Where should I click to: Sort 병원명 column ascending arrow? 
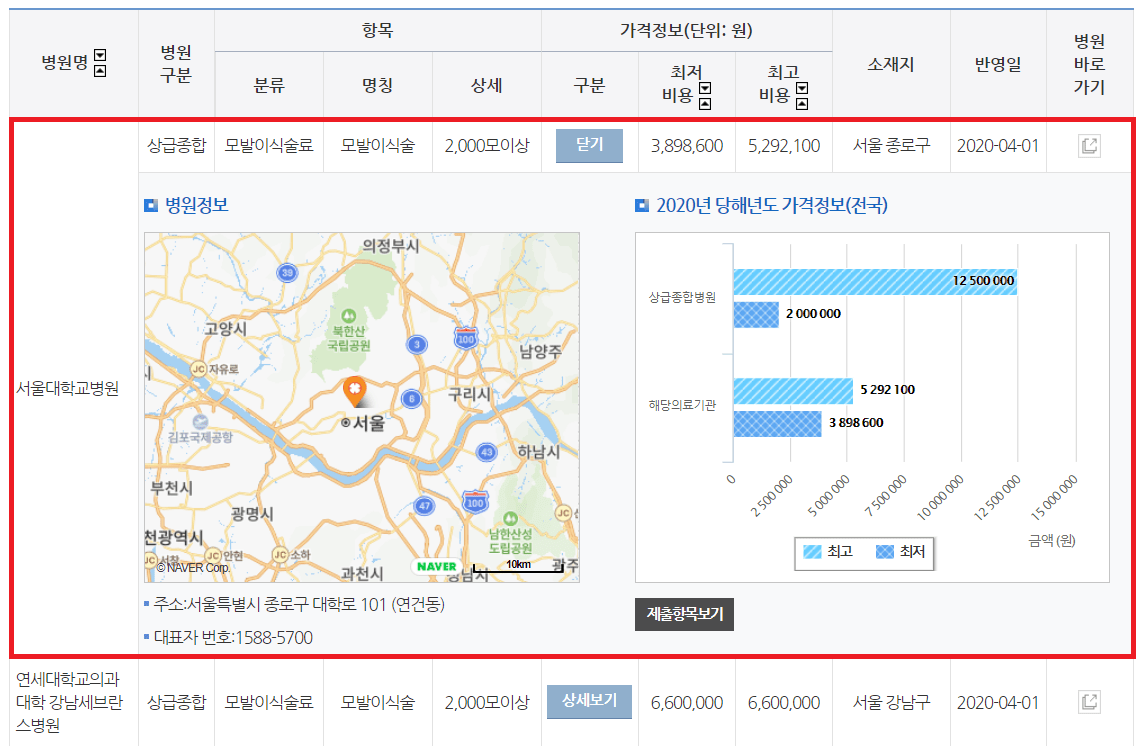pos(101,71)
